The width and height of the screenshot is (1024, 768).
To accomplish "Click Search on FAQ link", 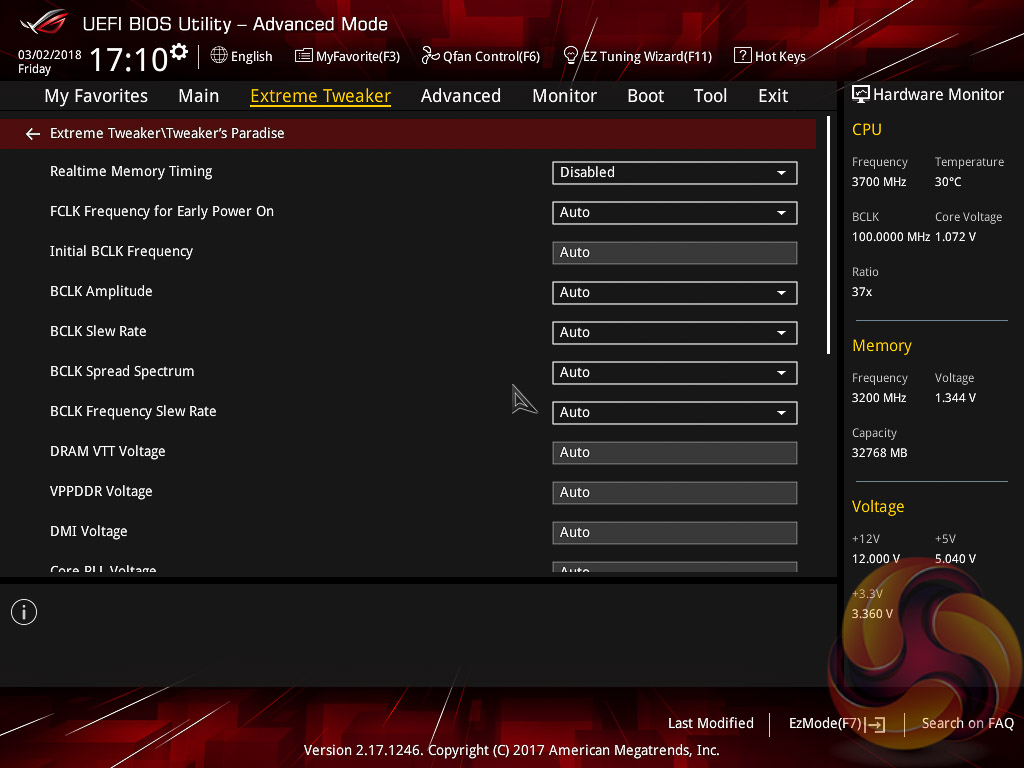I will pos(967,723).
